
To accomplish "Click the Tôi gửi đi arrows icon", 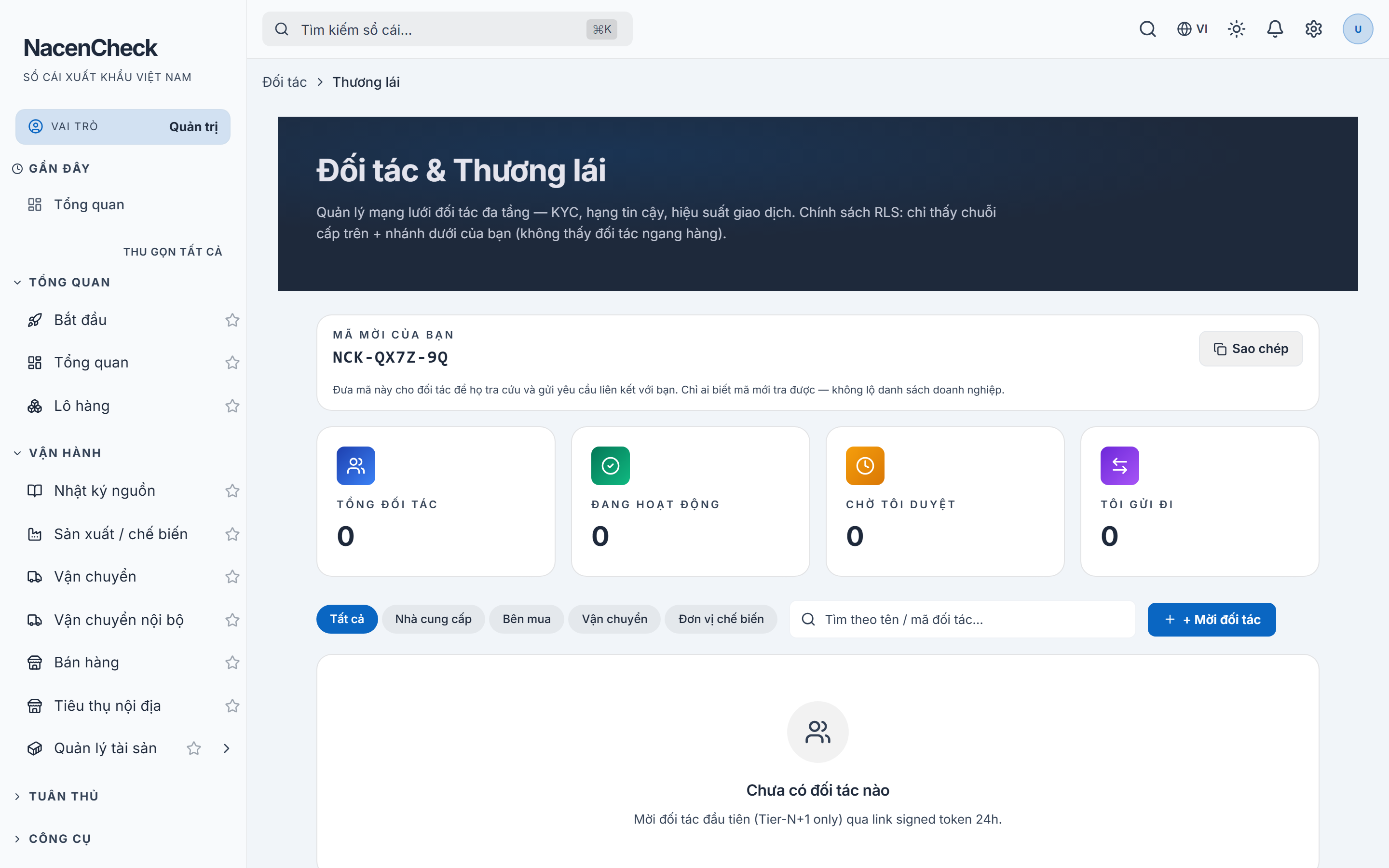I will [1119, 465].
